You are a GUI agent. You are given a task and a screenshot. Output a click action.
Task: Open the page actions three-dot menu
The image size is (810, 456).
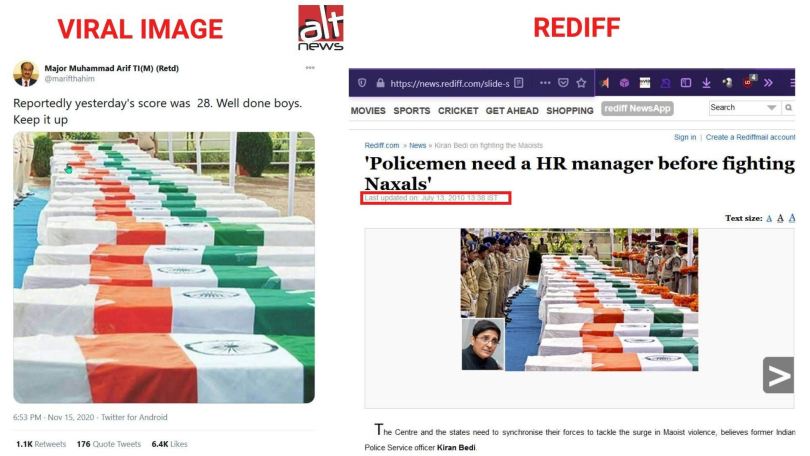545,83
